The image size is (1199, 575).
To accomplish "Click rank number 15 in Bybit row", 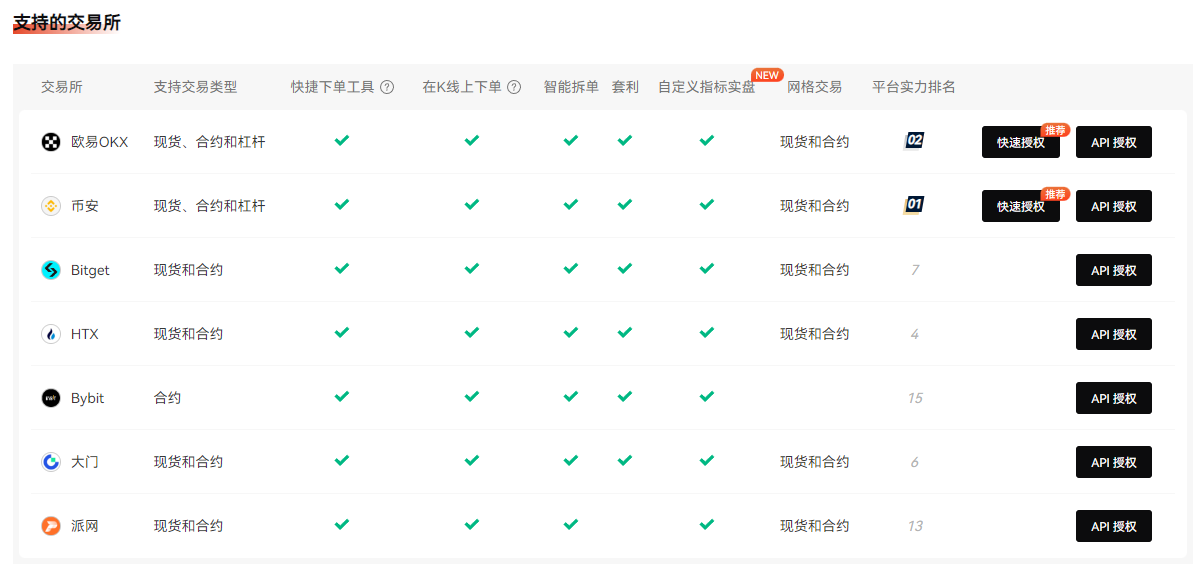I will click(x=915, y=398).
